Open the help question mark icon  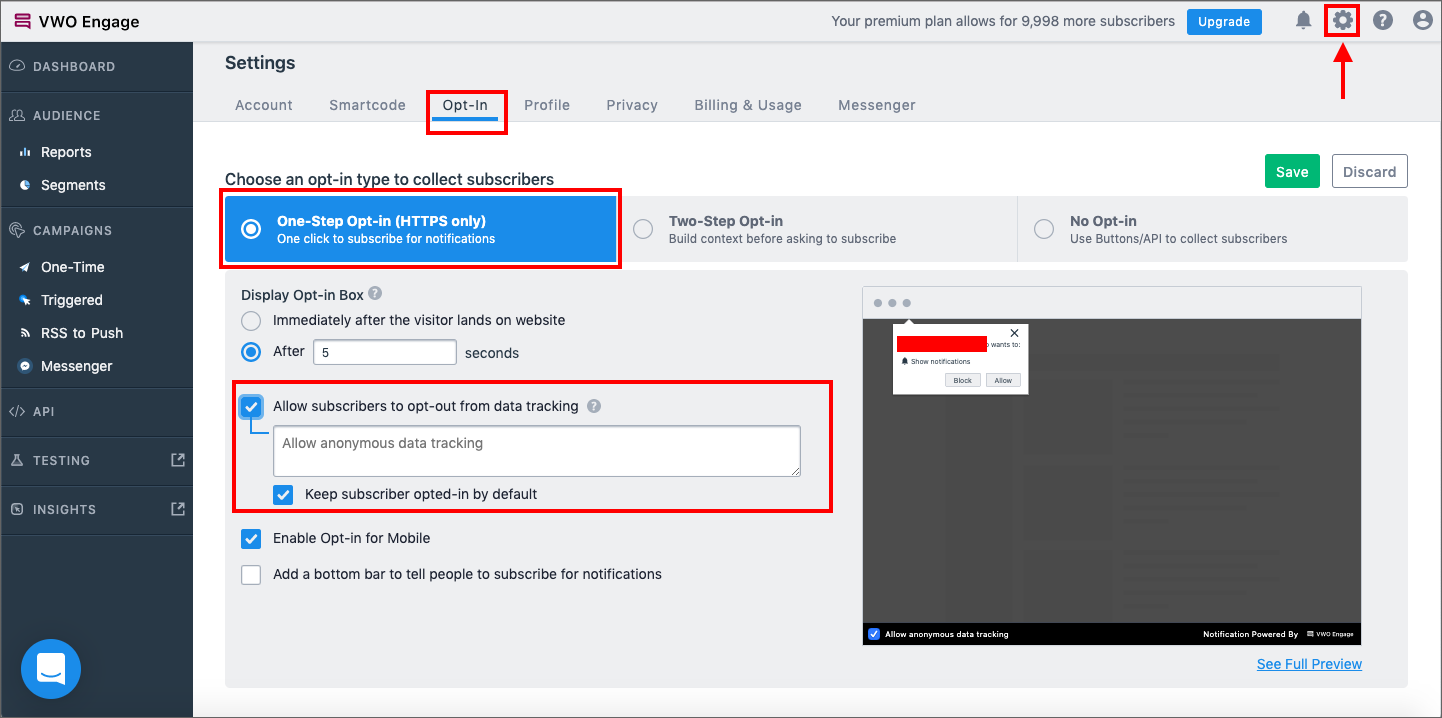pos(1383,20)
